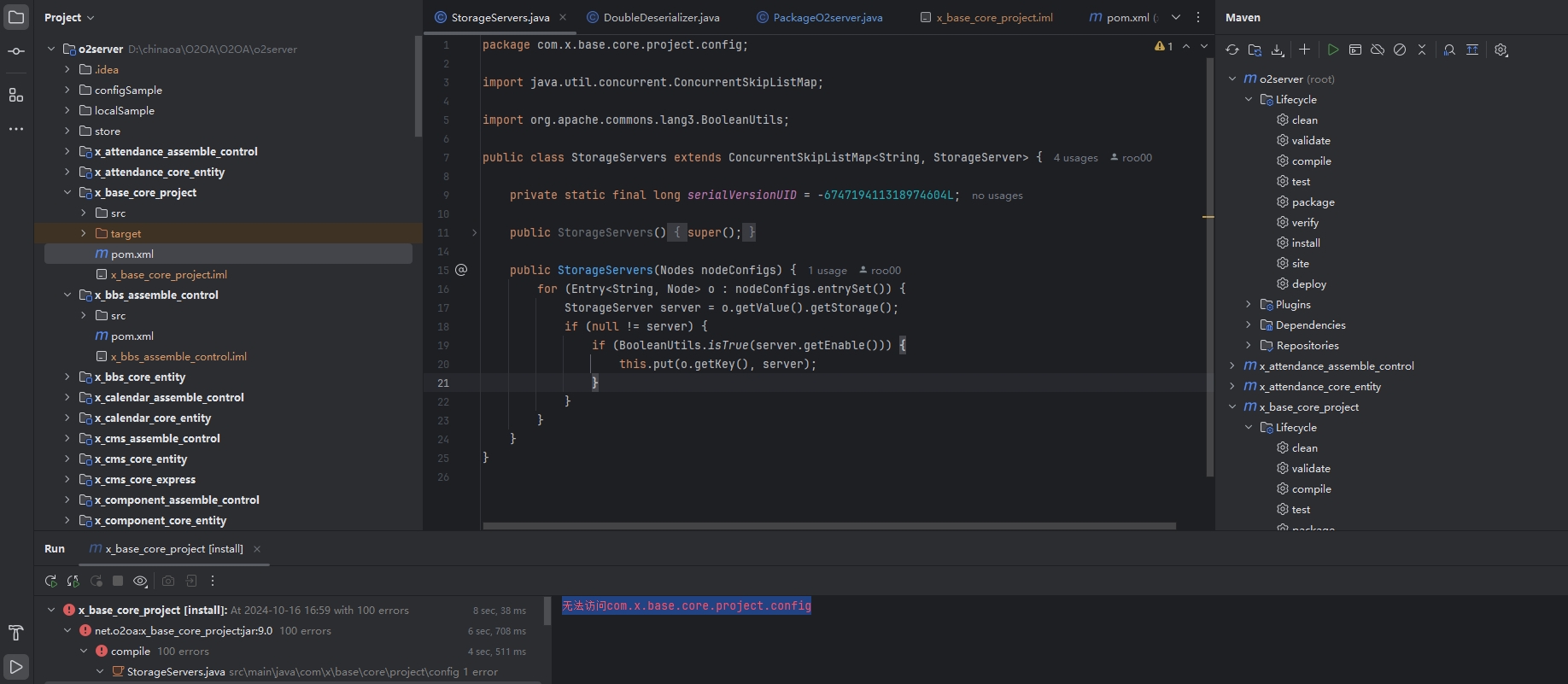Toggle Maven offline mode
Viewport: 1568px width, 684px height.
[1378, 50]
